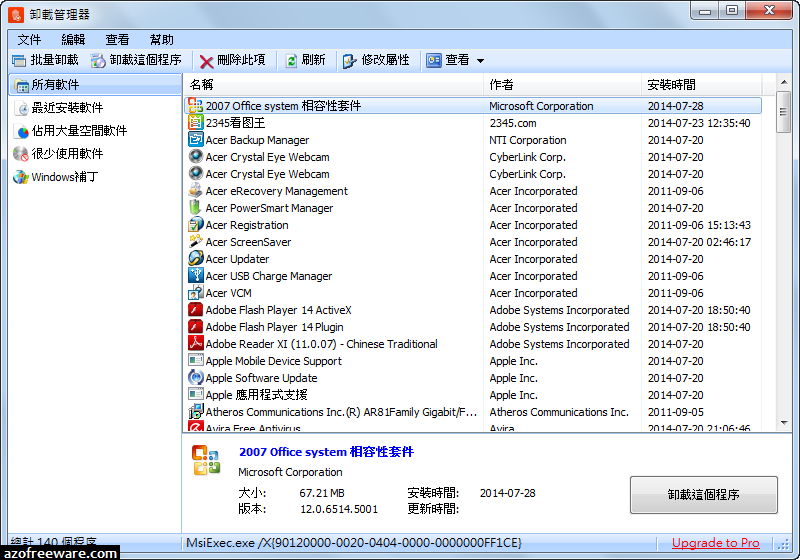Click the red X 刪除此項 icon
The height and width of the screenshot is (560, 800).
click(x=206, y=62)
